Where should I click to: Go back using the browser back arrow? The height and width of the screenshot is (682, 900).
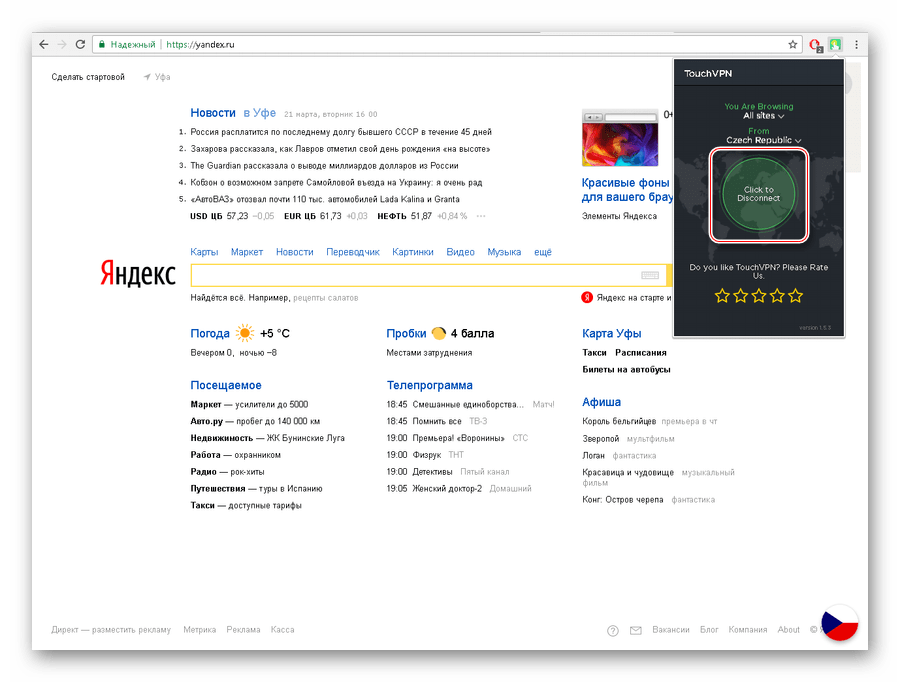[x=43, y=45]
